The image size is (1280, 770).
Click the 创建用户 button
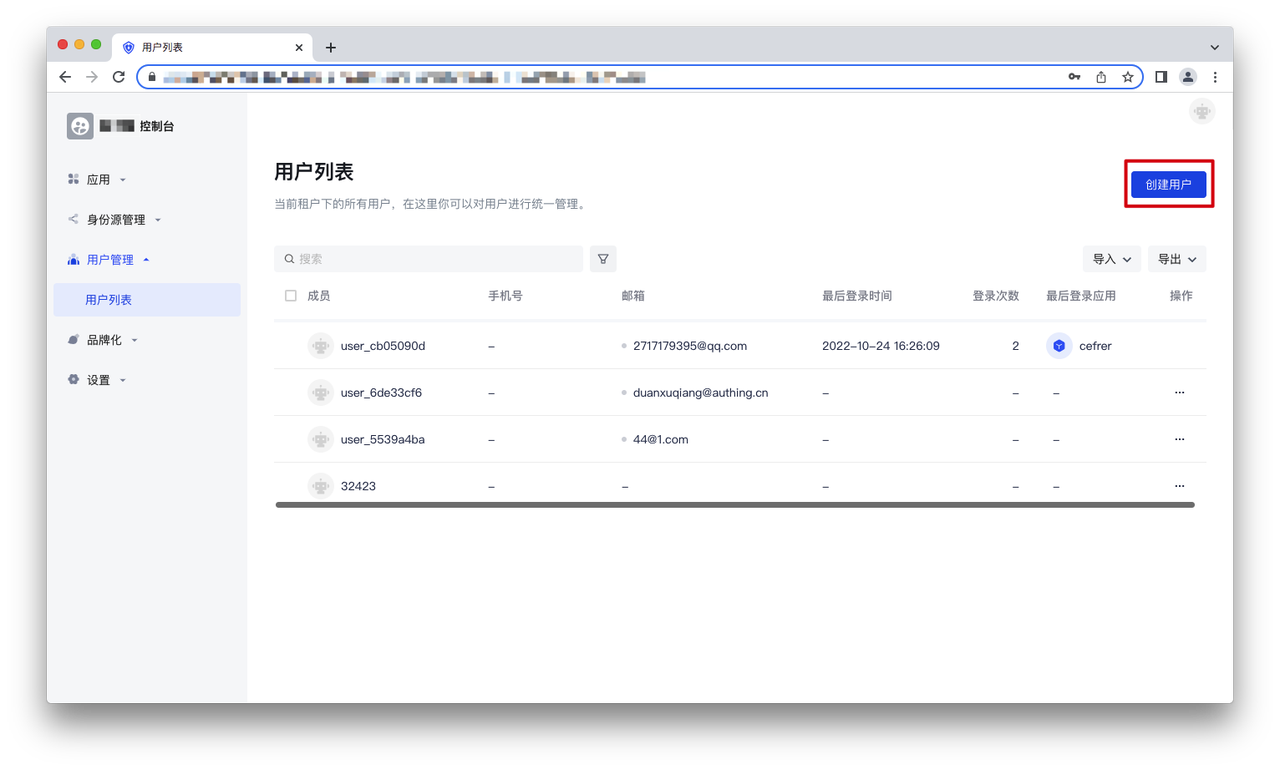1168,185
